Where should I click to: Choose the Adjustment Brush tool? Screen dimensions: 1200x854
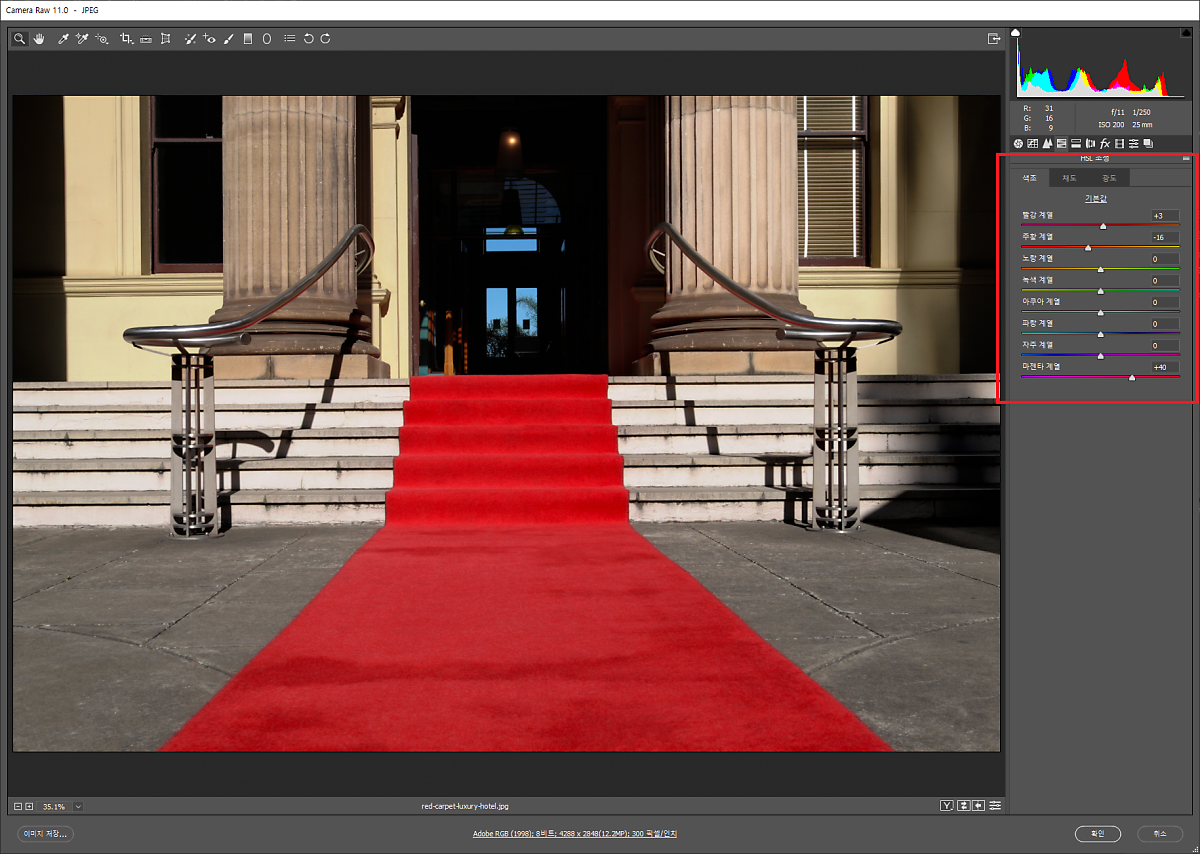(x=228, y=39)
